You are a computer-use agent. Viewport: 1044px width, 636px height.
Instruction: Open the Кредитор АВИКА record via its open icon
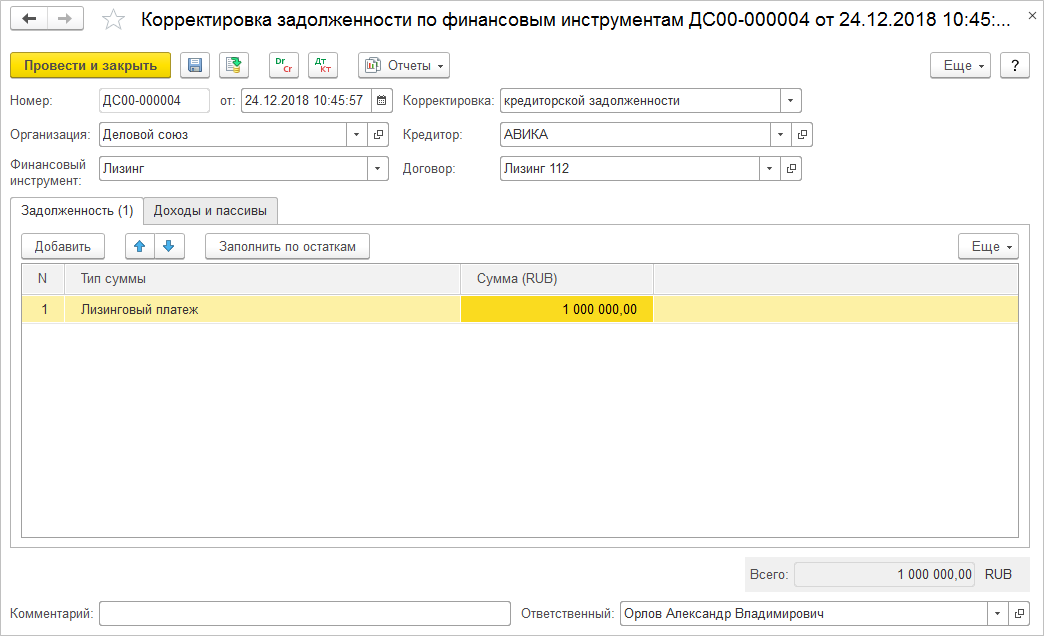[802, 135]
